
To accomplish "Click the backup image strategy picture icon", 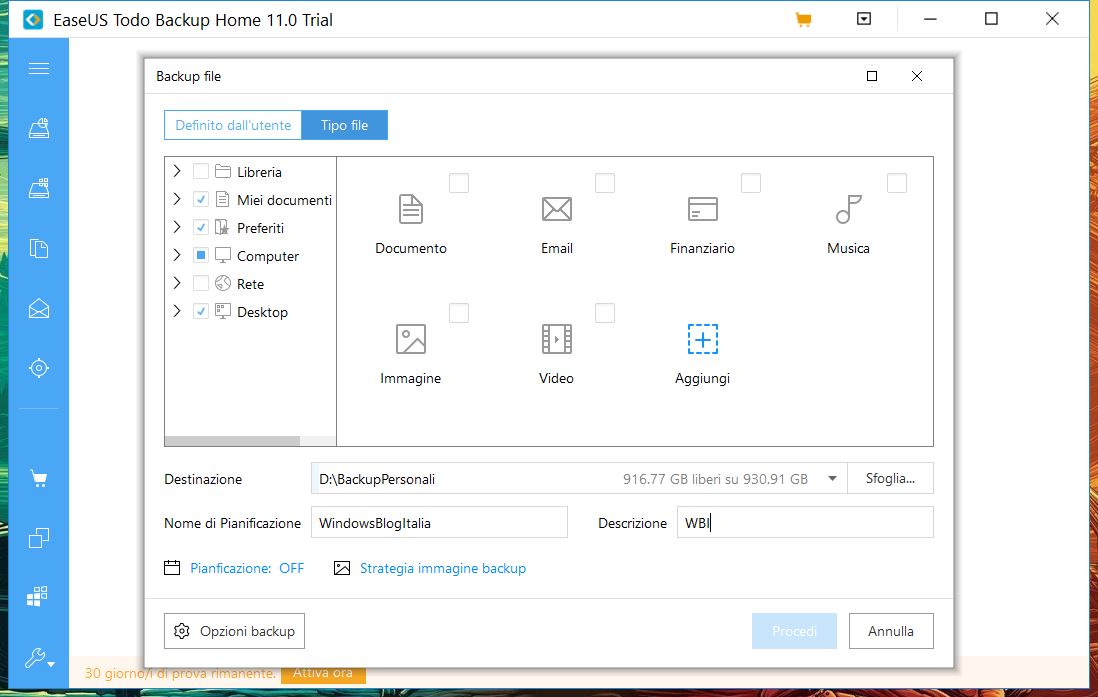I will (342, 568).
